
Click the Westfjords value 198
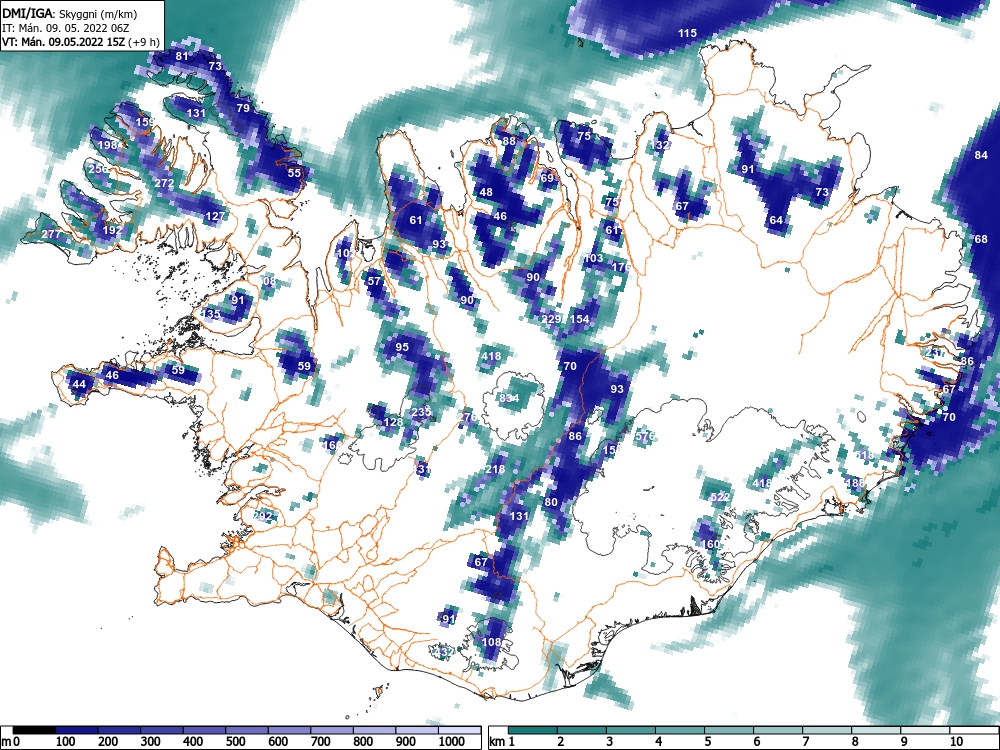click(108, 145)
